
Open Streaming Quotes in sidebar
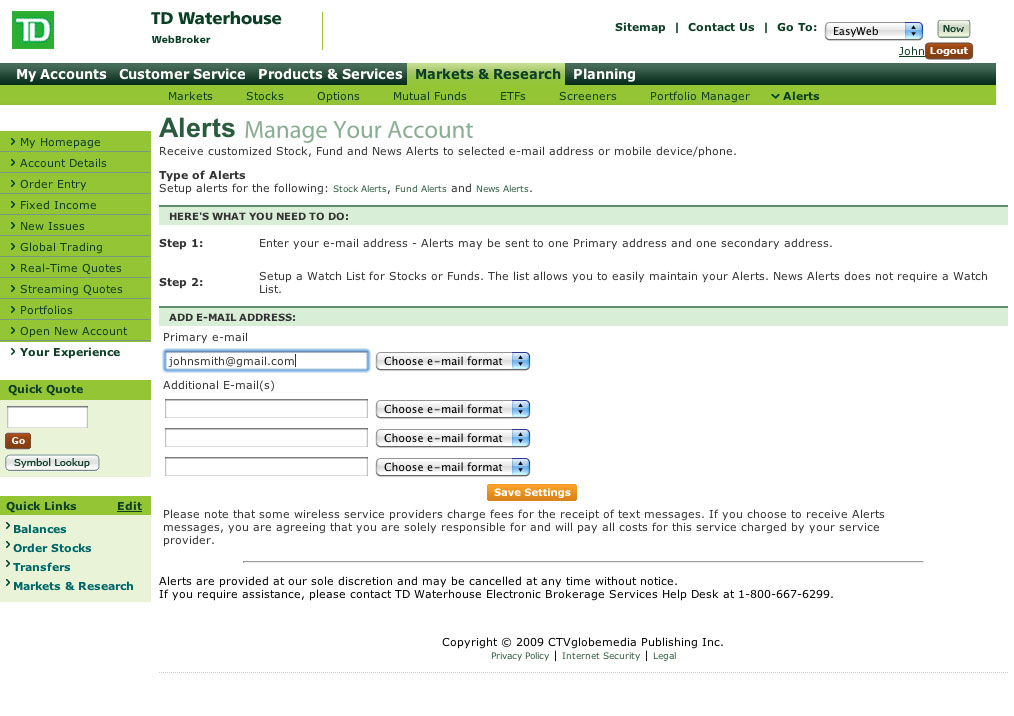point(75,289)
